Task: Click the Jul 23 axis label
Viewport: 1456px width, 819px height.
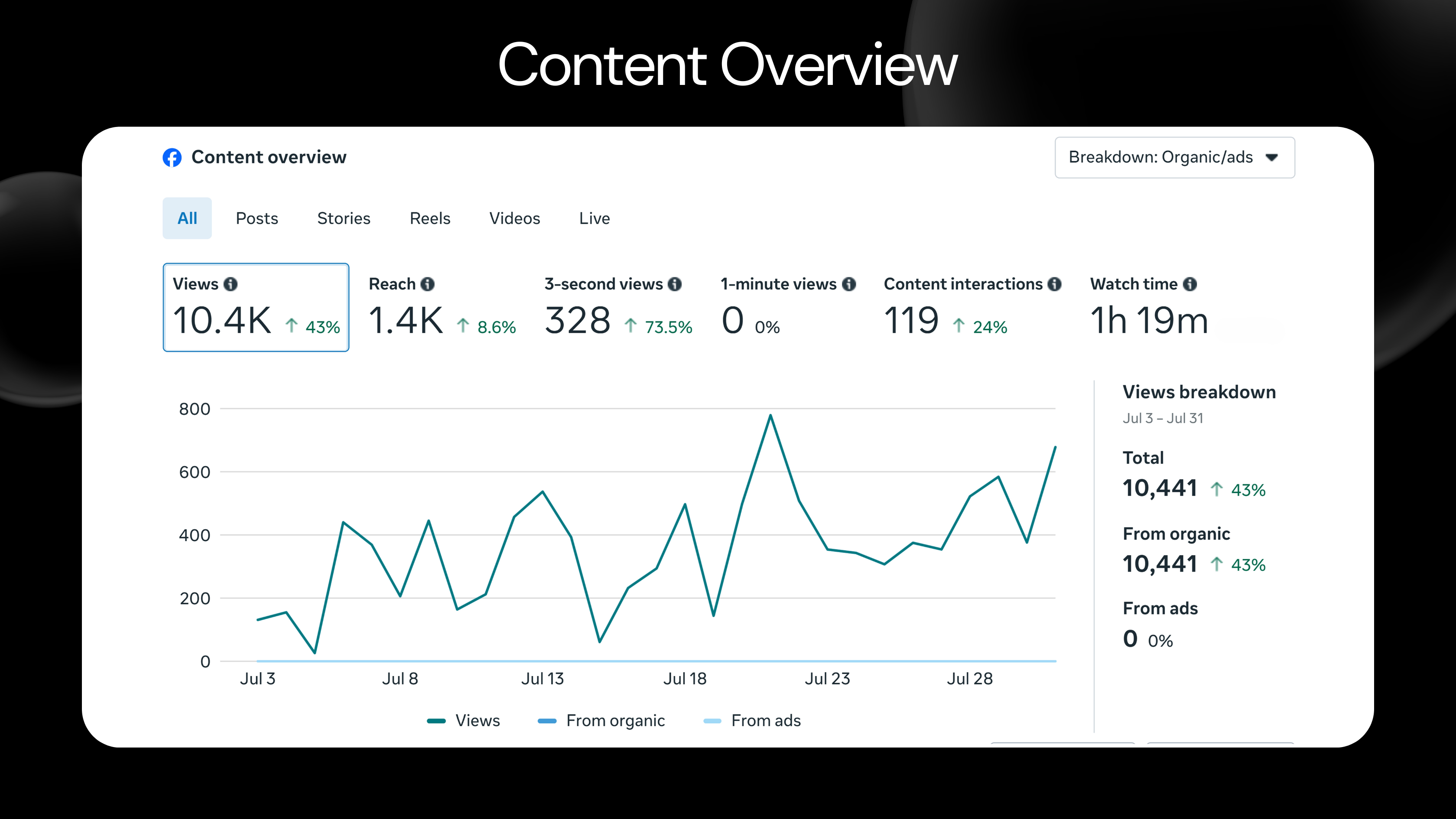Action: [828, 679]
